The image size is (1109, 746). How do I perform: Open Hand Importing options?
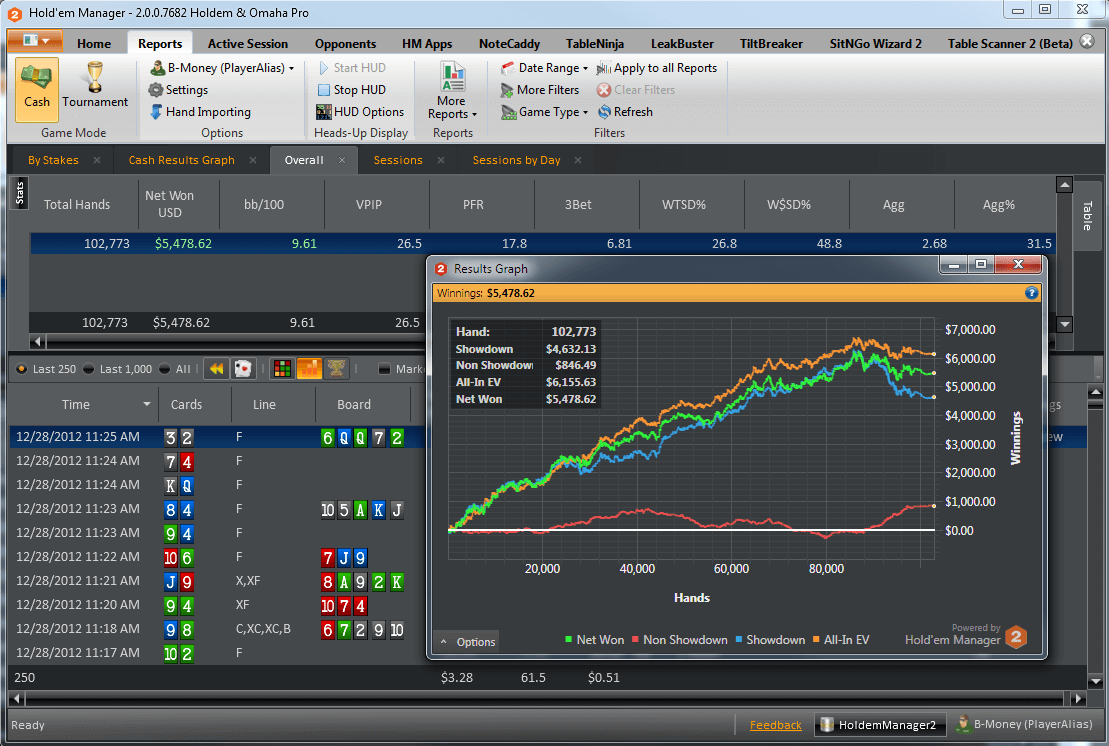coord(200,112)
